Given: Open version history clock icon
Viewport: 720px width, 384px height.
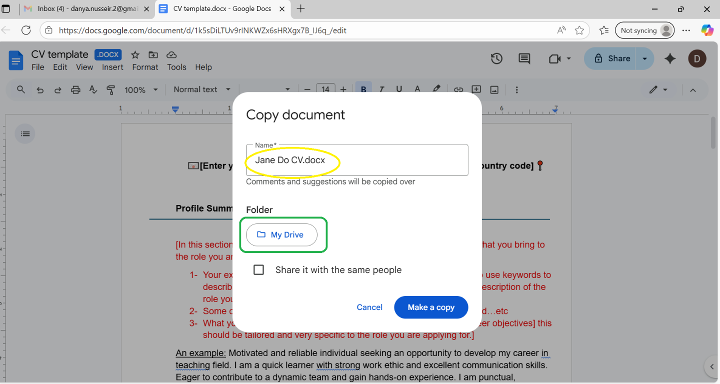Looking at the screenshot, I should point(496,59).
